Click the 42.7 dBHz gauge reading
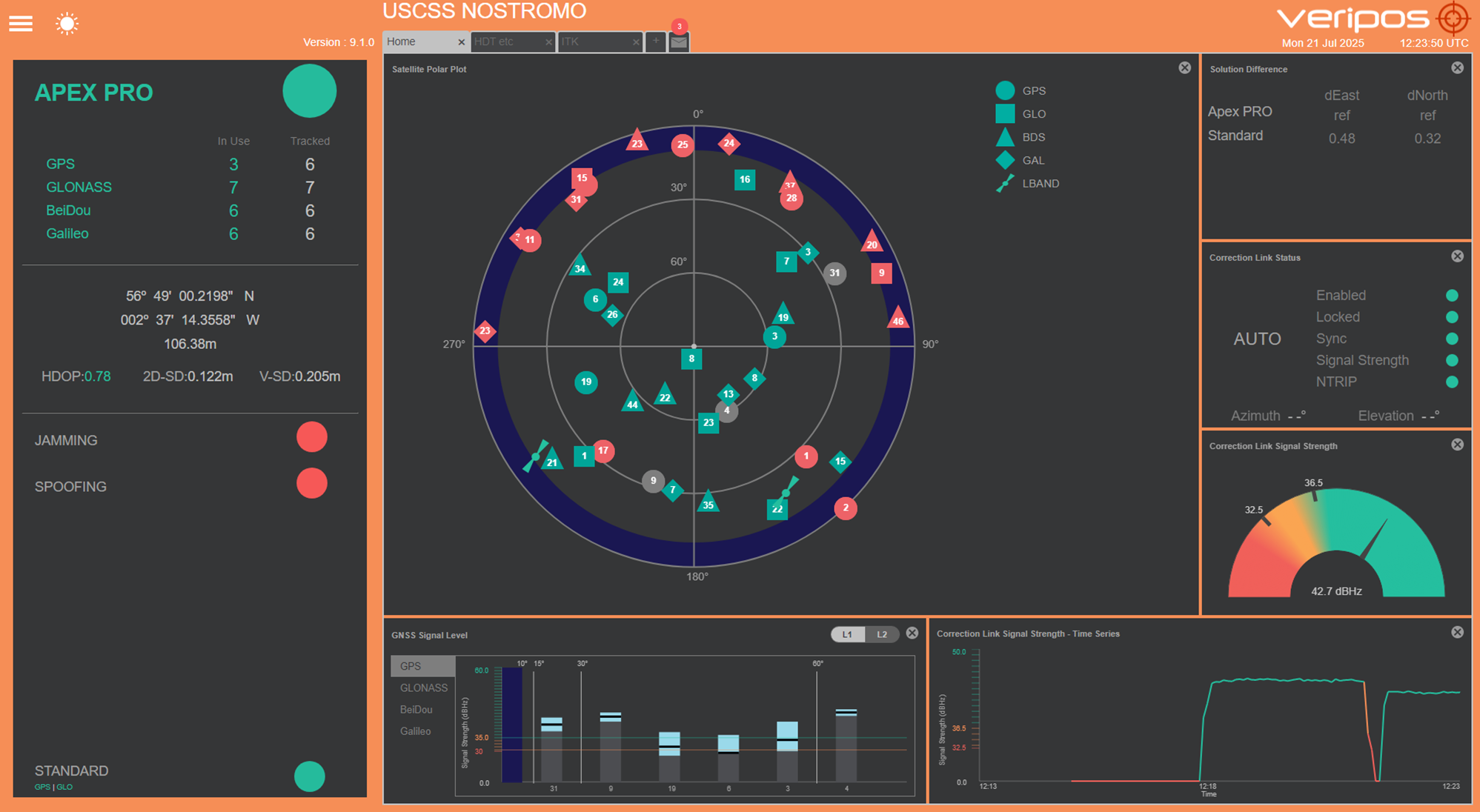This screenshot has width=1480, height=812. point(1336,591)
